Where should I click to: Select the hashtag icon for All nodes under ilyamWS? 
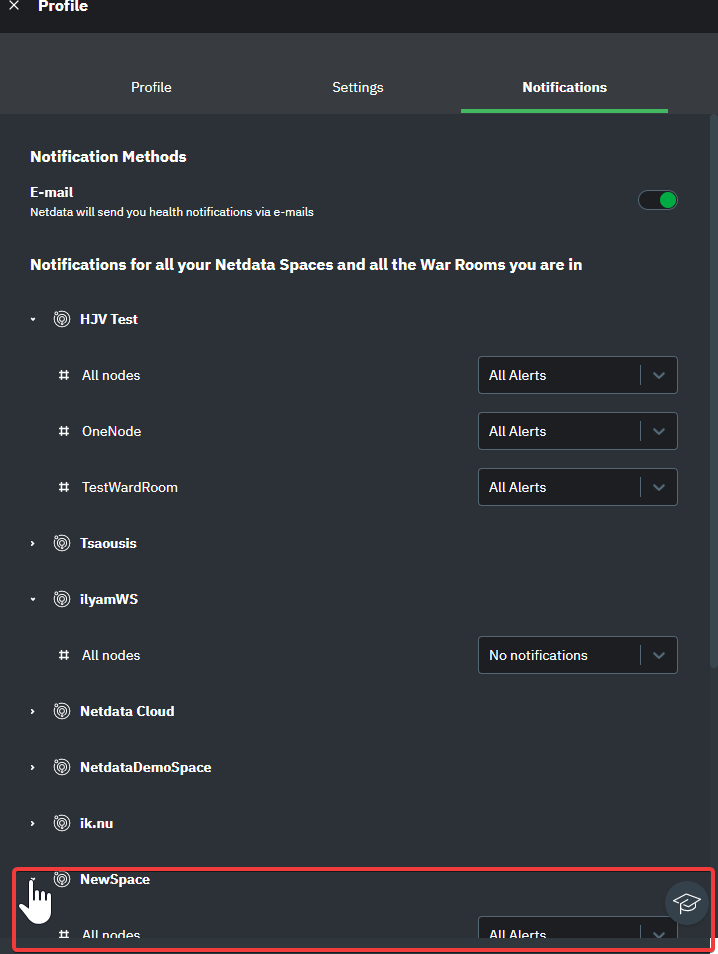point(65,655)
